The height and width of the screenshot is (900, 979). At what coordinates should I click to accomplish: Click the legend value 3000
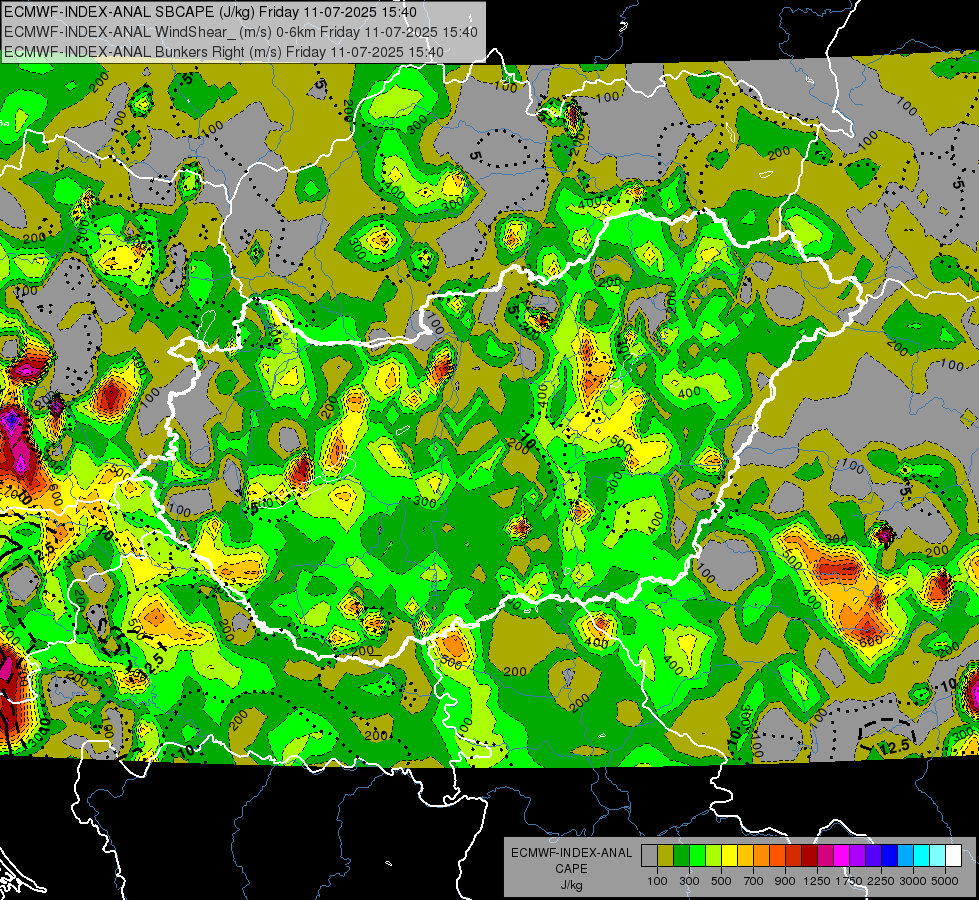click(x=913, y=881)
